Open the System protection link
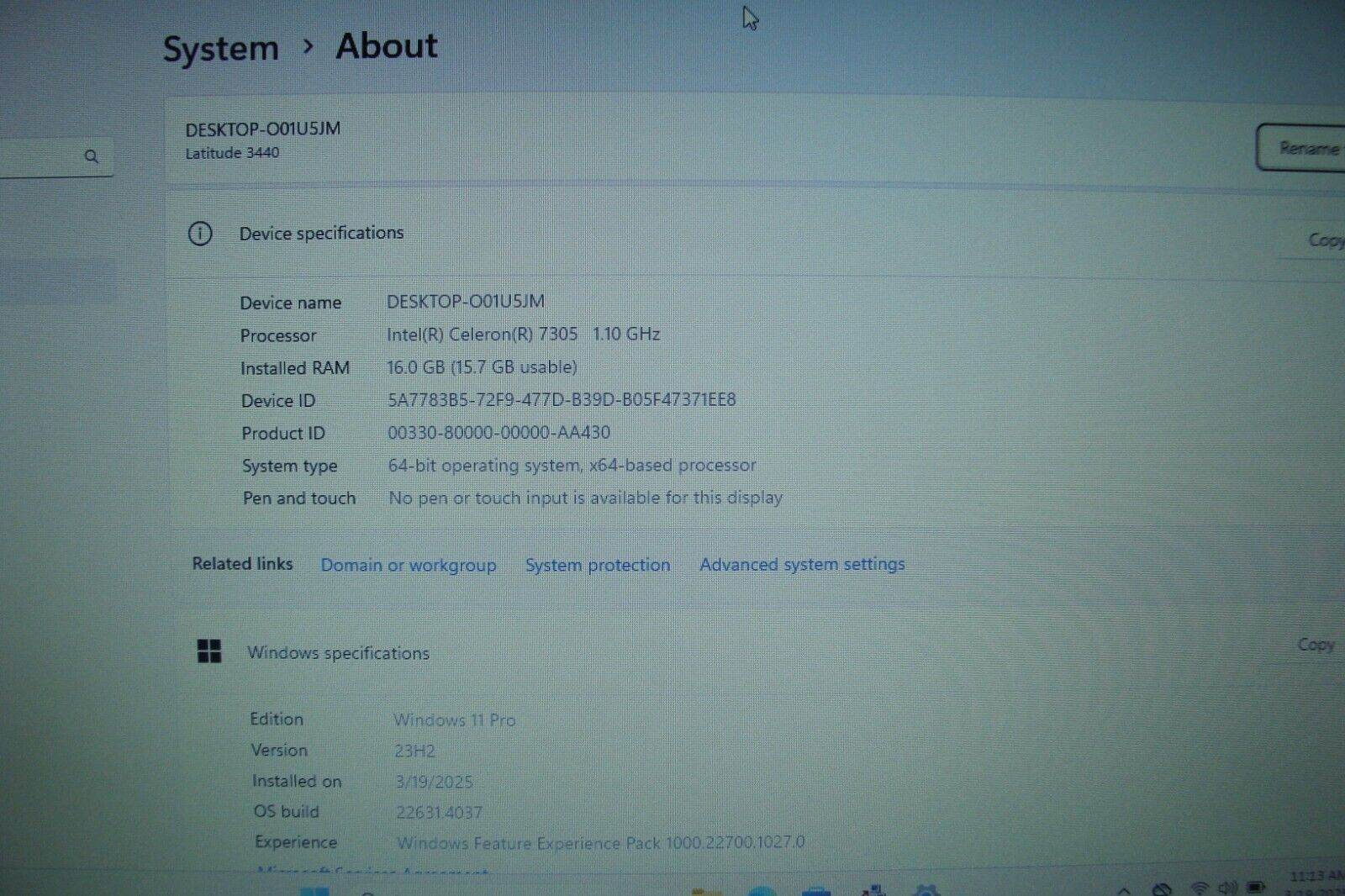This screenshot has height=896, width=1345. [x=598, y=565]
